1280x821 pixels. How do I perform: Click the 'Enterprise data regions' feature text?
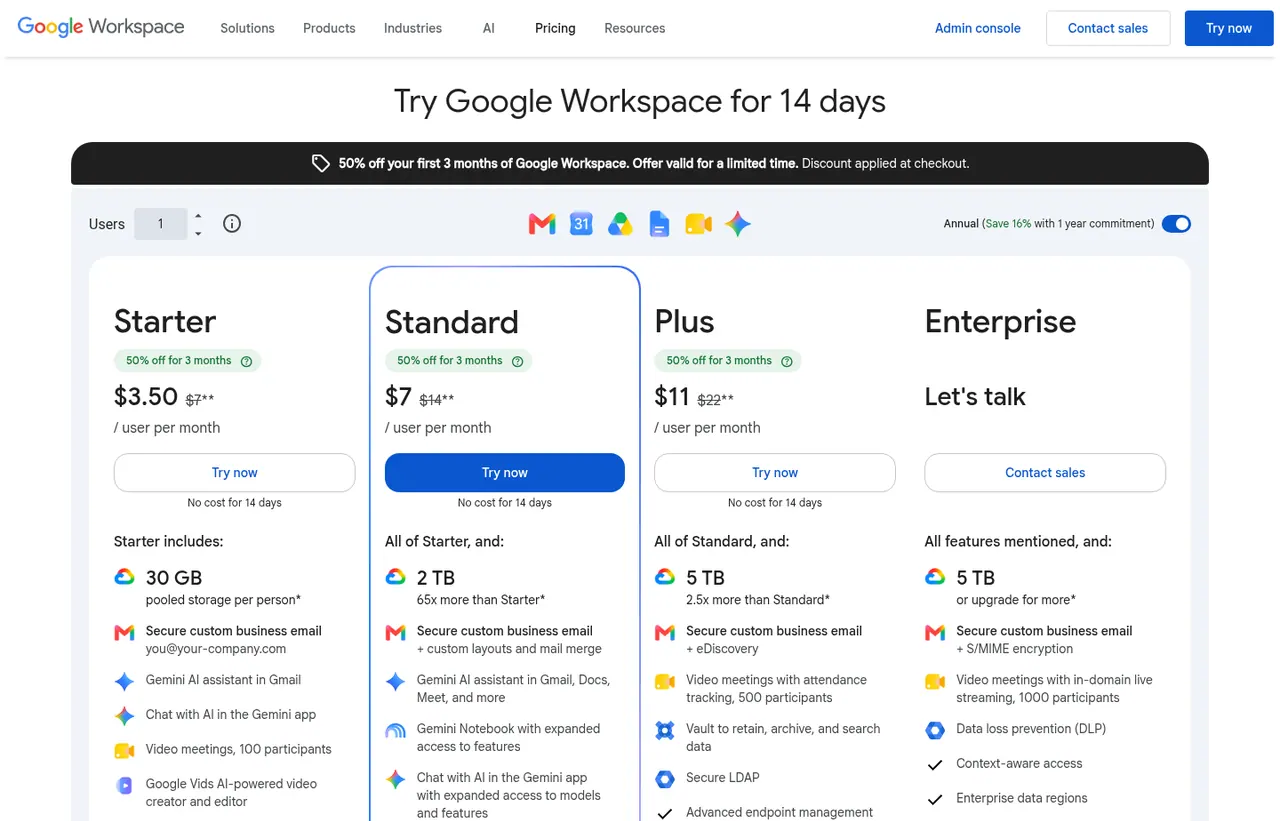tap(1022, 799)
